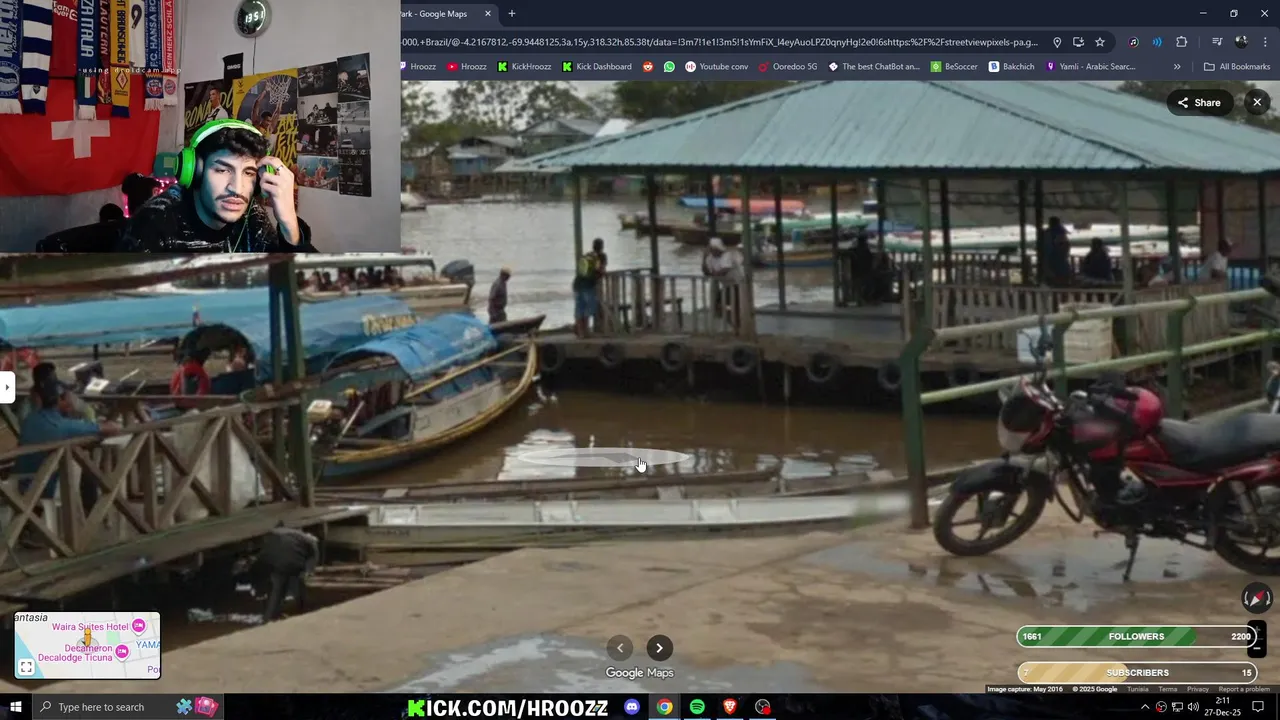Open the Spotify taskbar icon

pos(697,707)
